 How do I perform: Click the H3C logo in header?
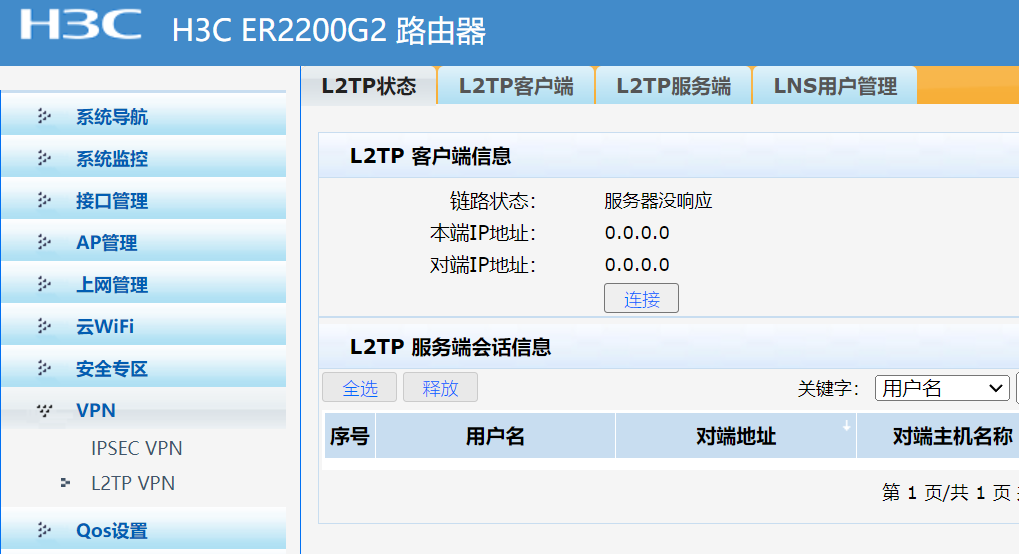click(x=81, y=25)
